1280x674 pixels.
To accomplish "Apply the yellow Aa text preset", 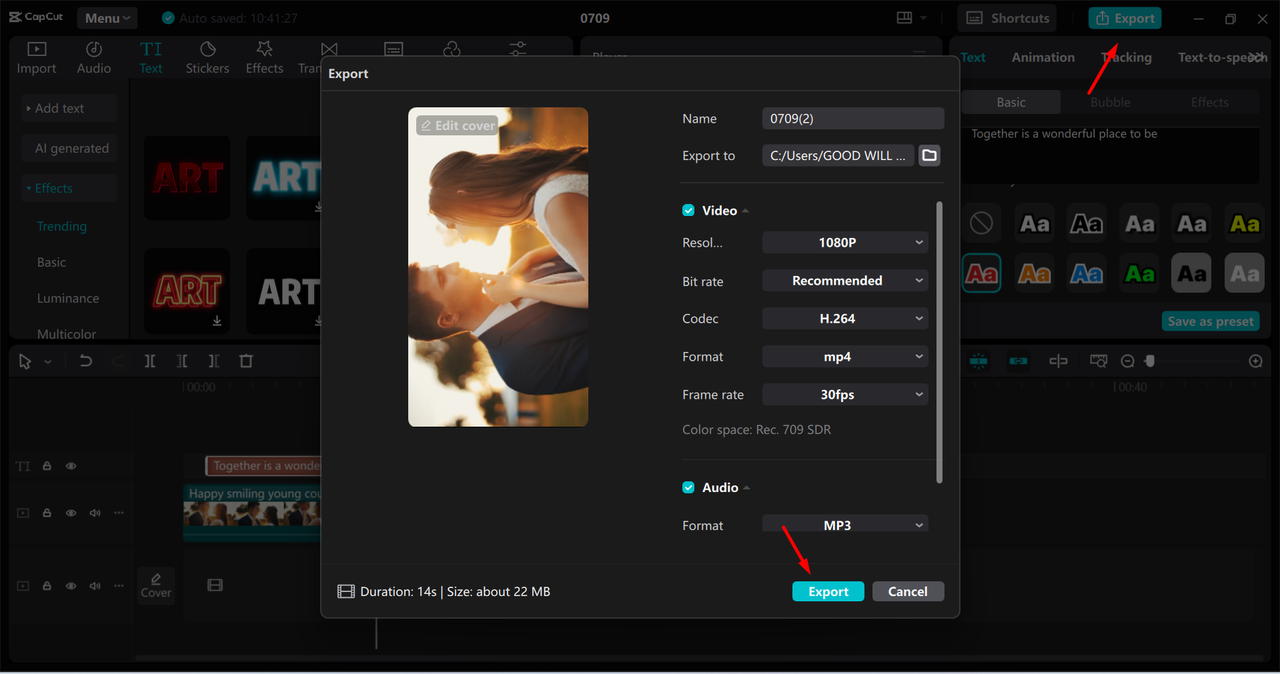I will 1245,223.
